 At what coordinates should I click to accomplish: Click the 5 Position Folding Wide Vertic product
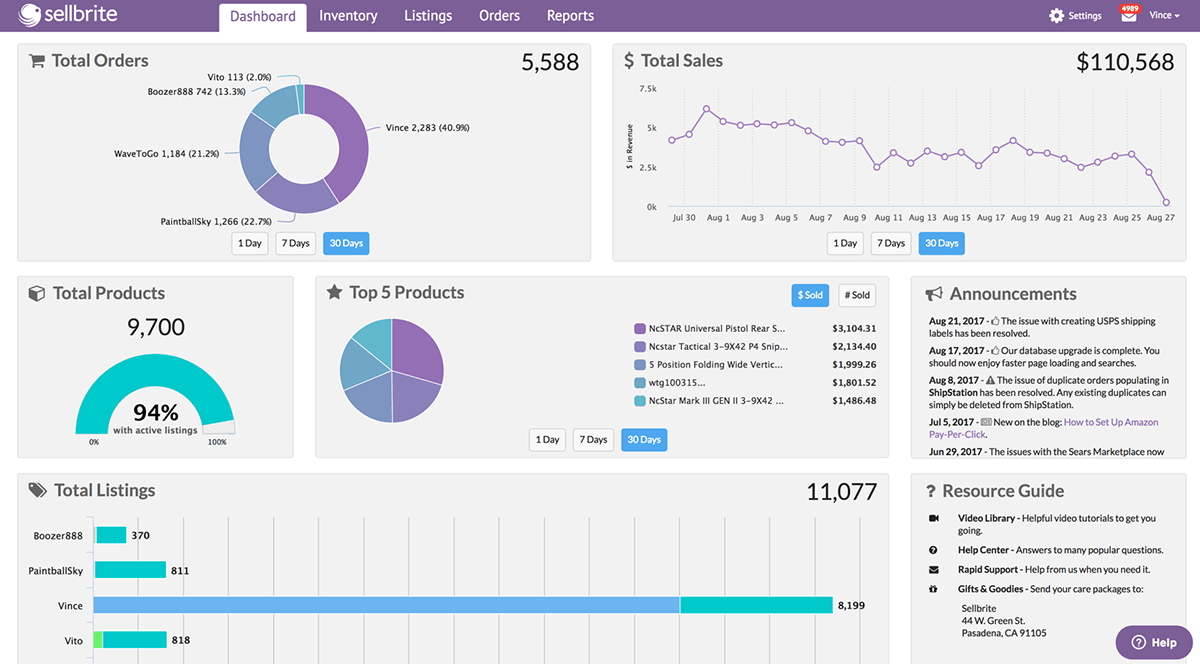pos(716,364)
